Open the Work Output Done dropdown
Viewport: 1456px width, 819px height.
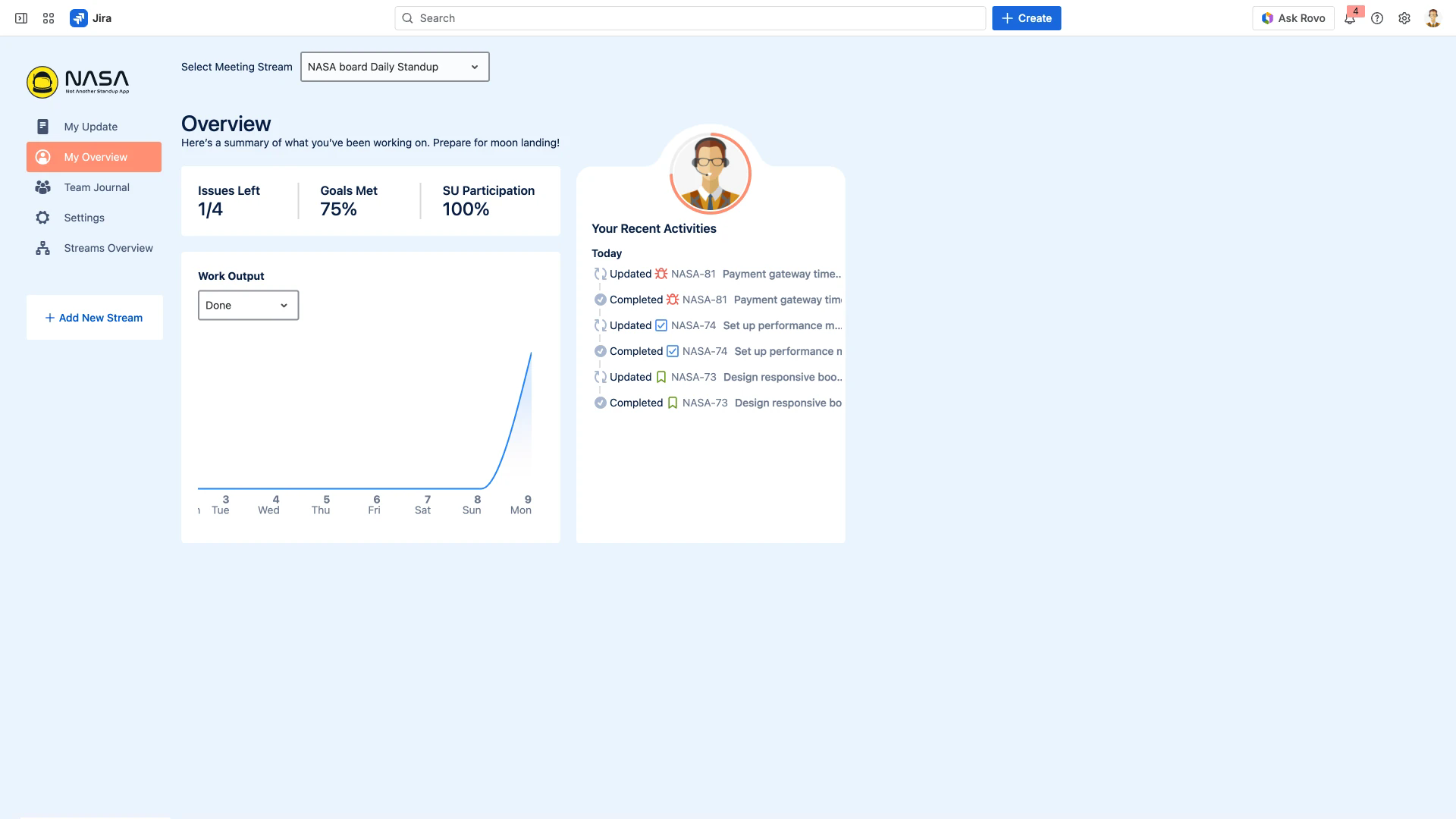point(248,305)
